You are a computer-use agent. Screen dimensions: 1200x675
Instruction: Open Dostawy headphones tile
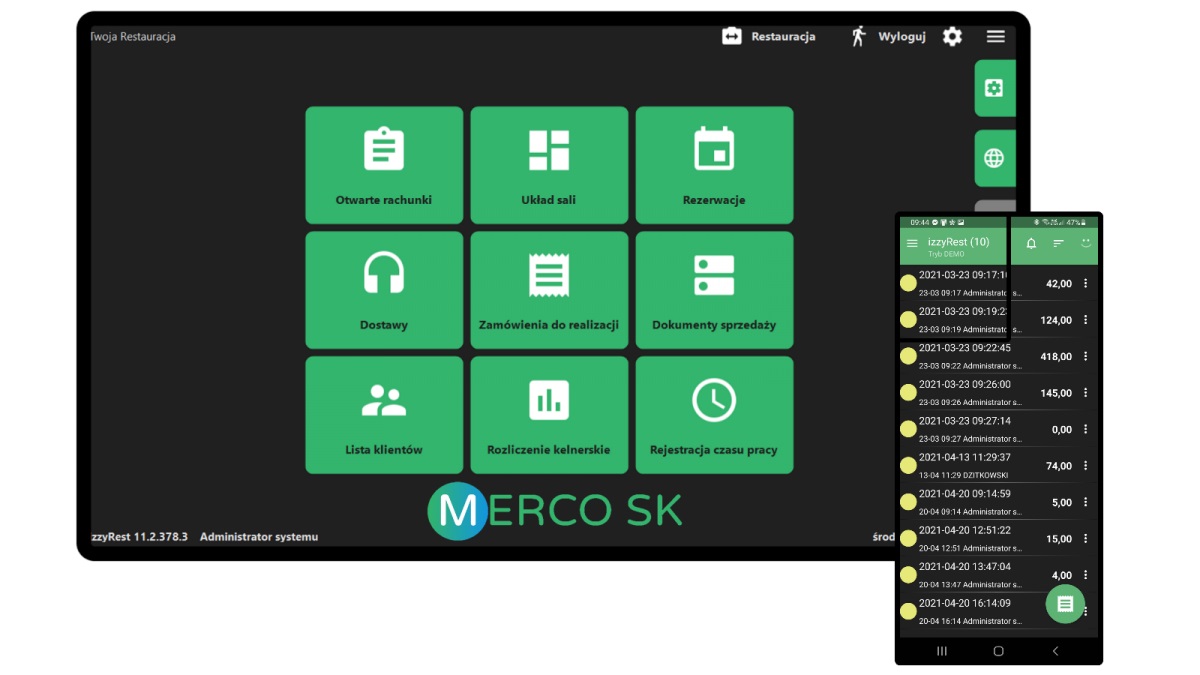(x=384, y=290)
